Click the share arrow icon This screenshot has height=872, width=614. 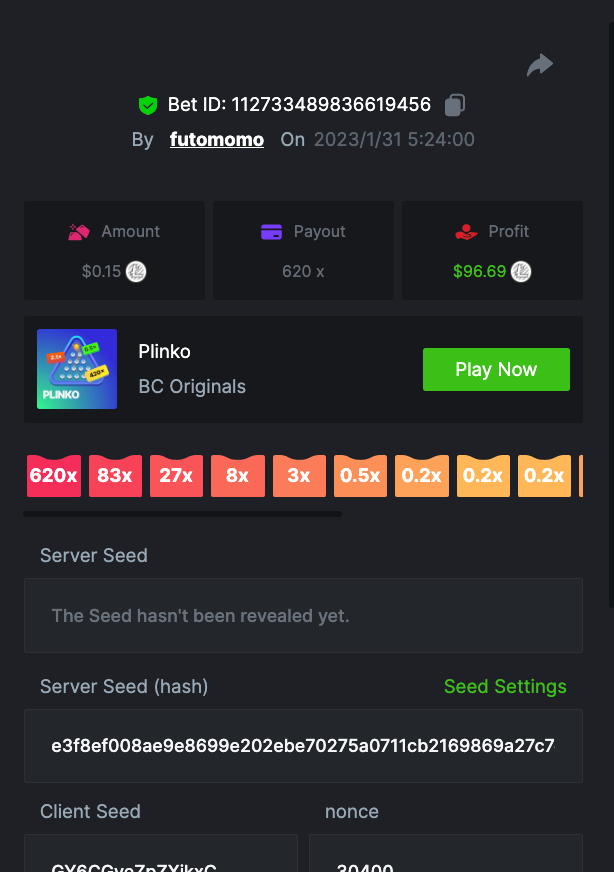[540, 66]
